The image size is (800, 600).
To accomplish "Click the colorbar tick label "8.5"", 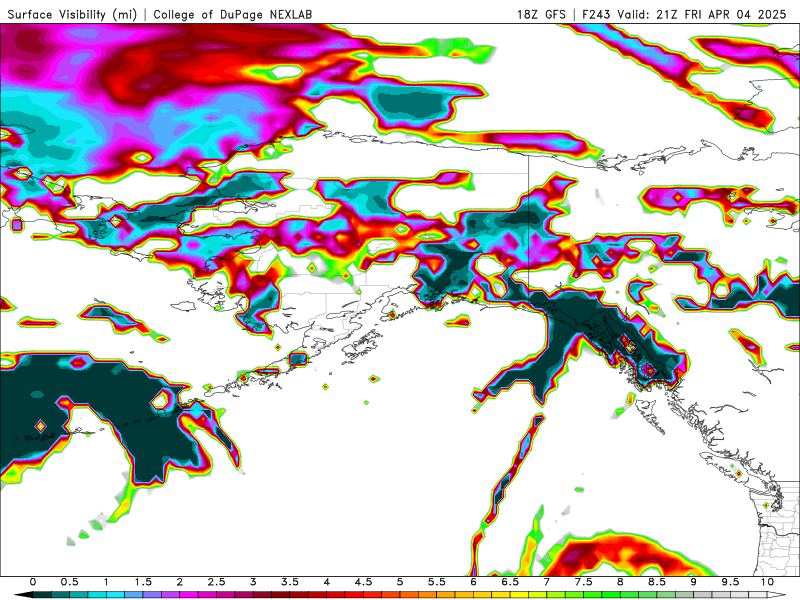I will click(x=657, y=582).
